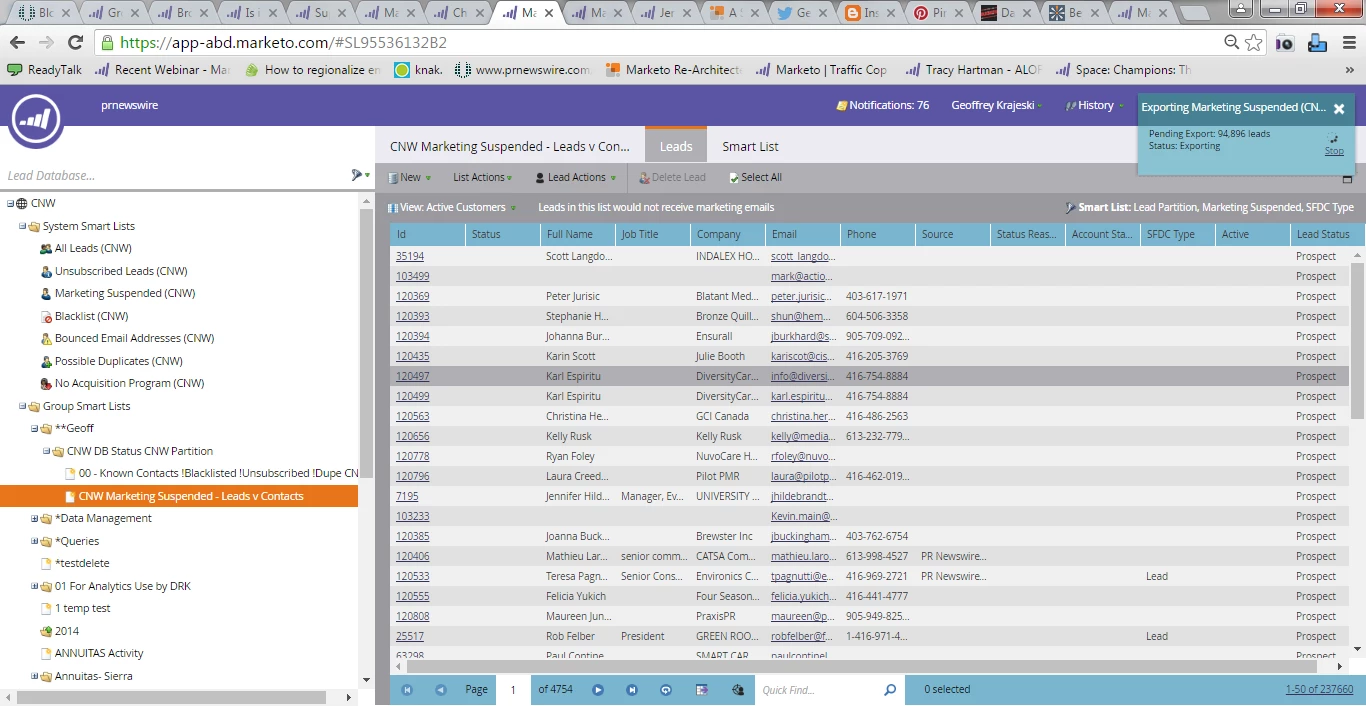Open lead Id 35194
The height and width of the screenshot is (706, 1366).
tap(410, 256)
